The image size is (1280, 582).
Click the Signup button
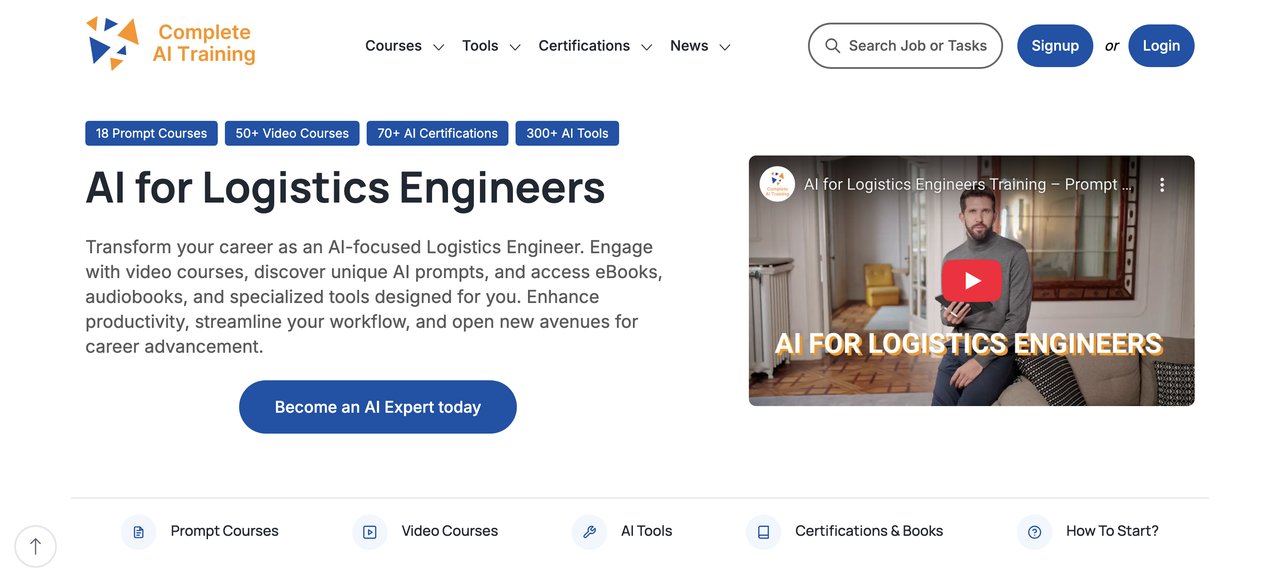1055,46
